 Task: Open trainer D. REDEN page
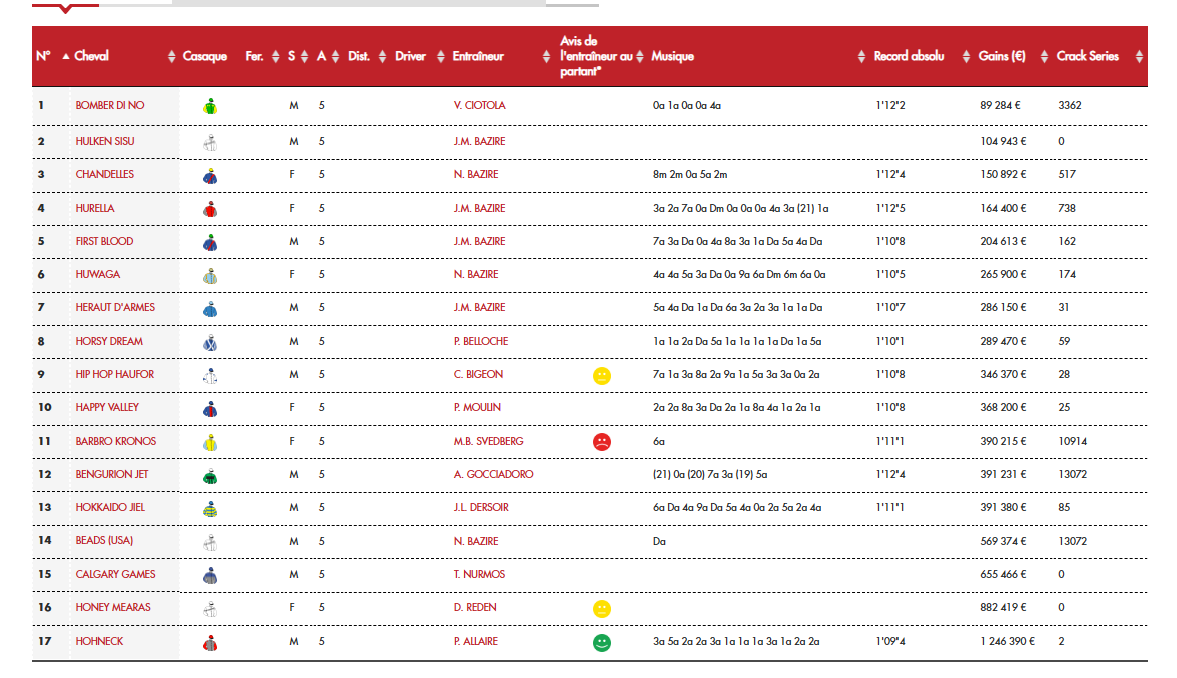(475, 607)
